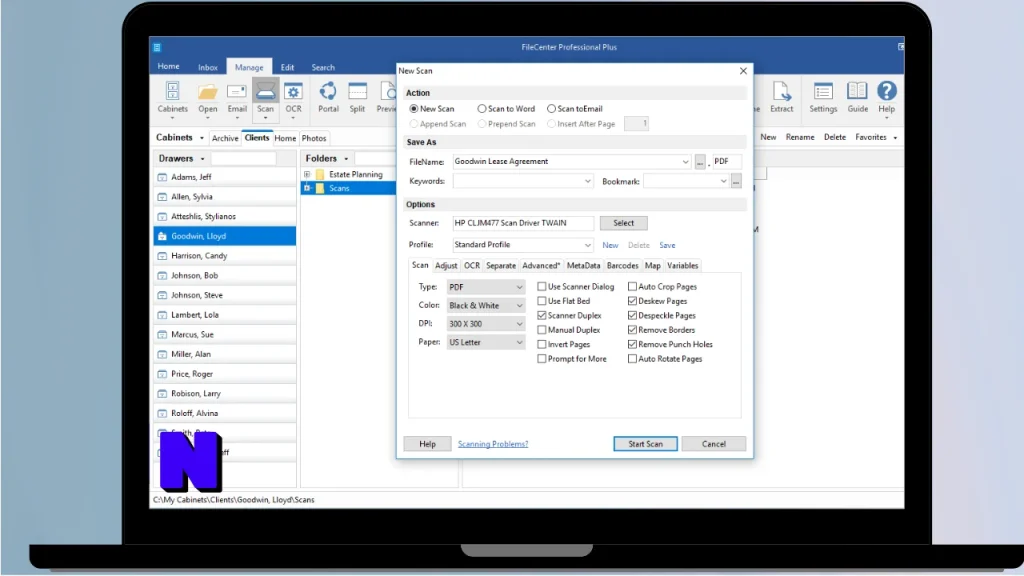Enable Auto Rotate Pages checkbox
The height and width of the screenshot is (576, 1024).
click(632, 359)
